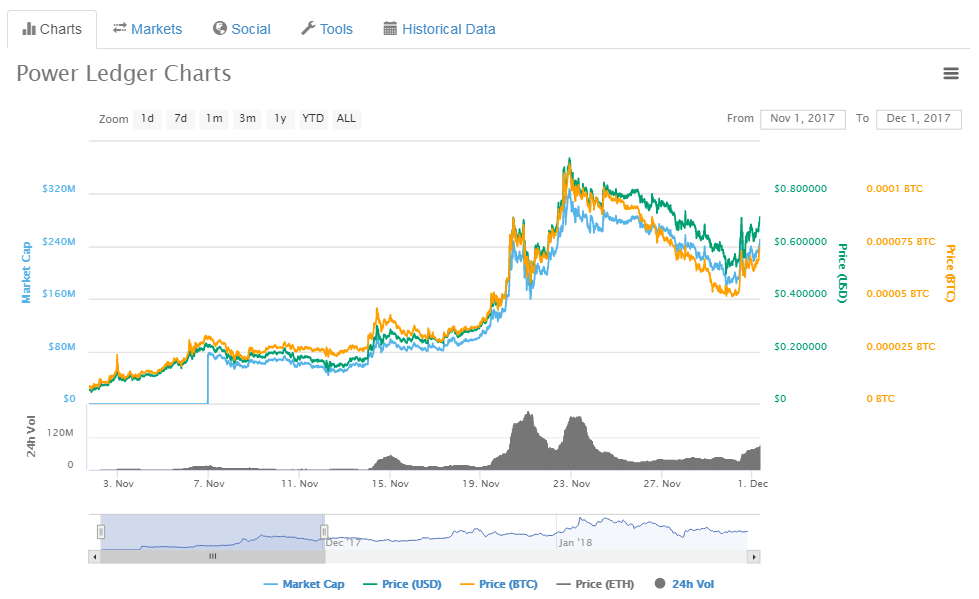The image size is (979, 599).
Task: Set zoom to 7d
Action: 180,119
